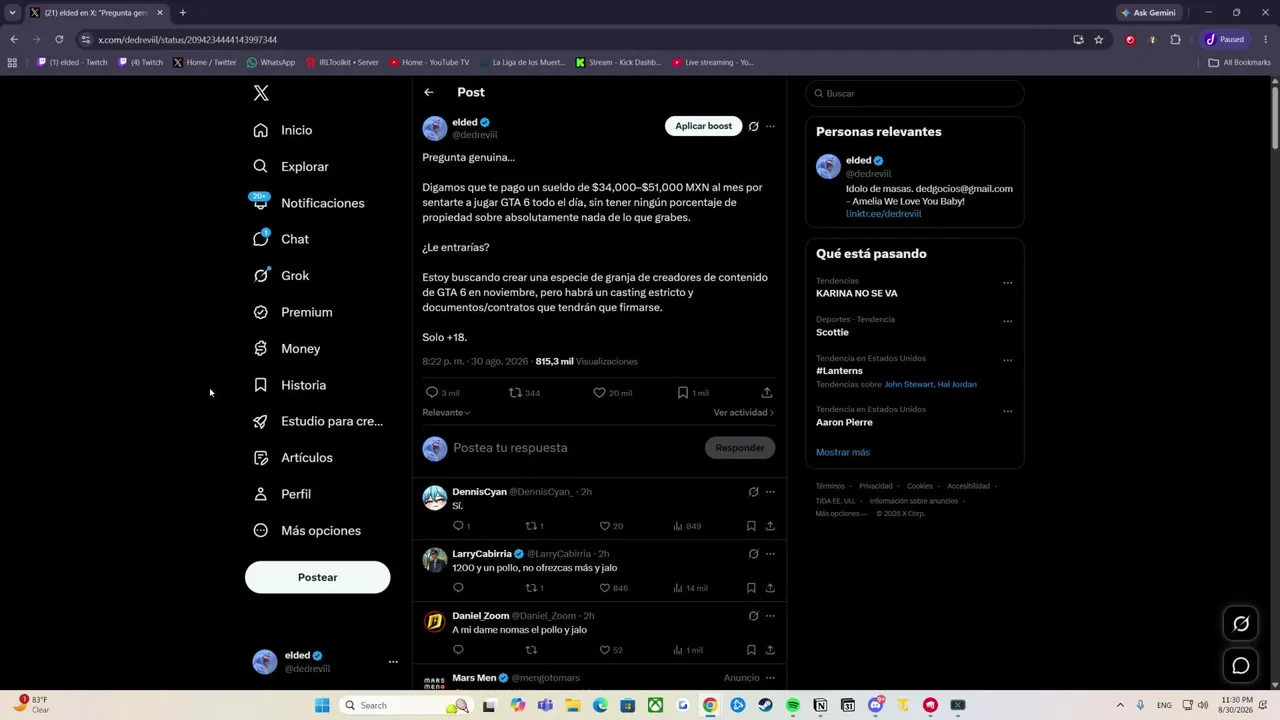The width and height of the screenshot is (1280, 720).
Task: Open options for the Aaron Pierre trend
Action: click(1008, 411)
